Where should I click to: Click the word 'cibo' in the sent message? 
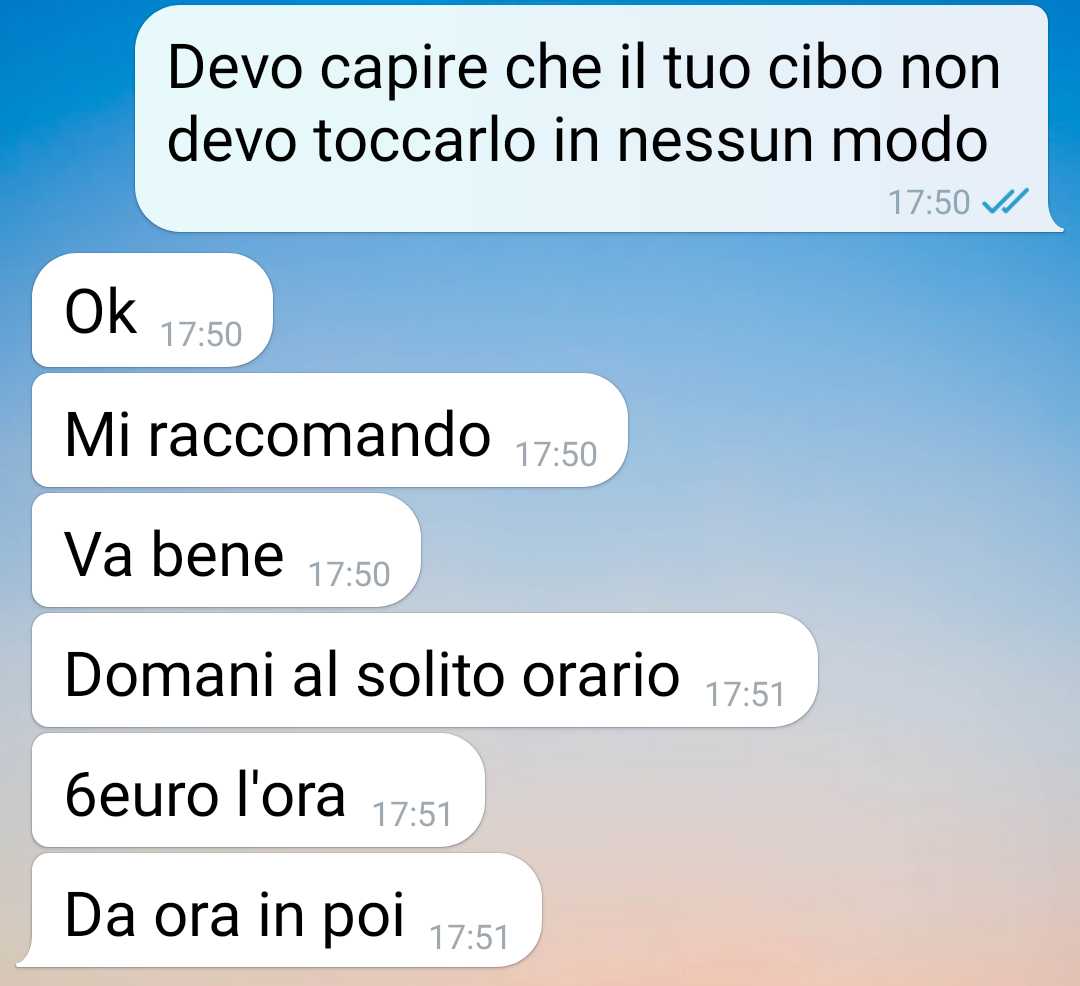click(x=825, y=67)
